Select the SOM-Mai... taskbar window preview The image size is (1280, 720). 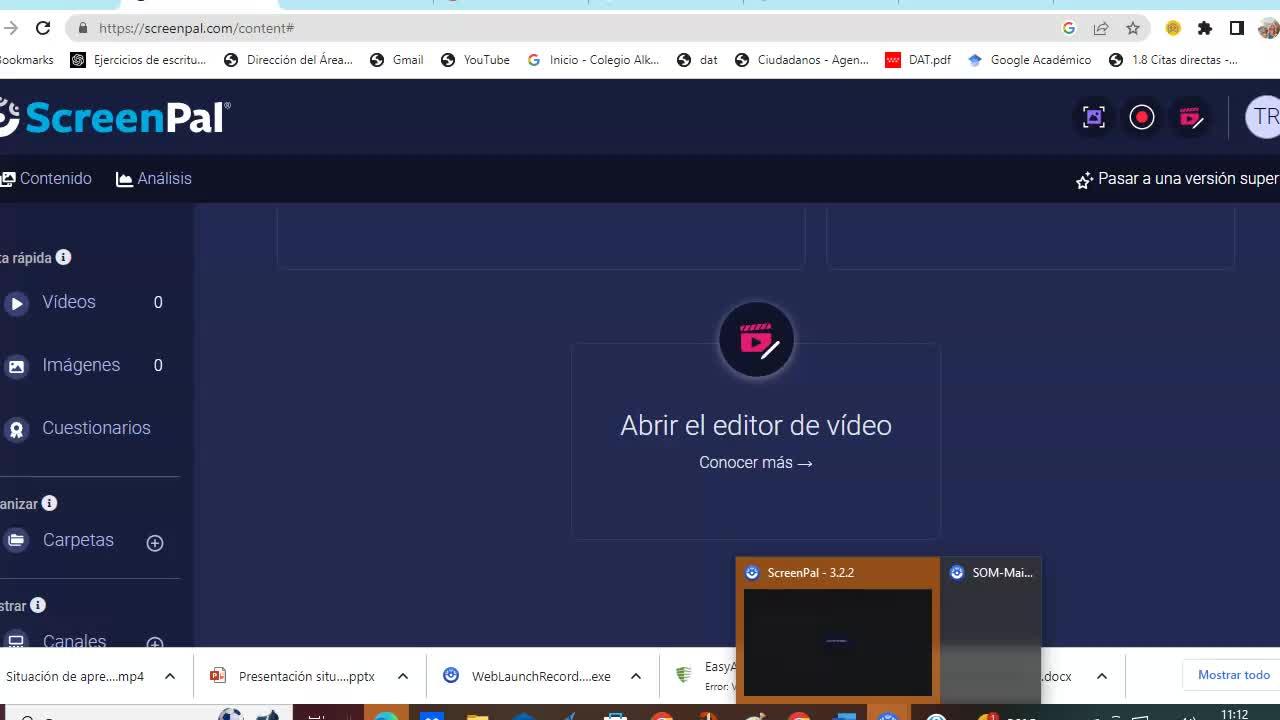991,628
